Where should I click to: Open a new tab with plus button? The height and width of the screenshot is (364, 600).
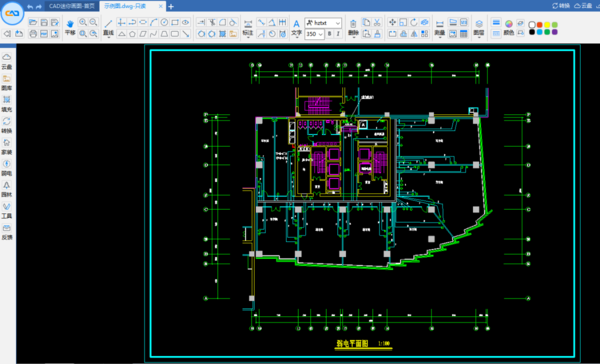[x=171, y=7]
